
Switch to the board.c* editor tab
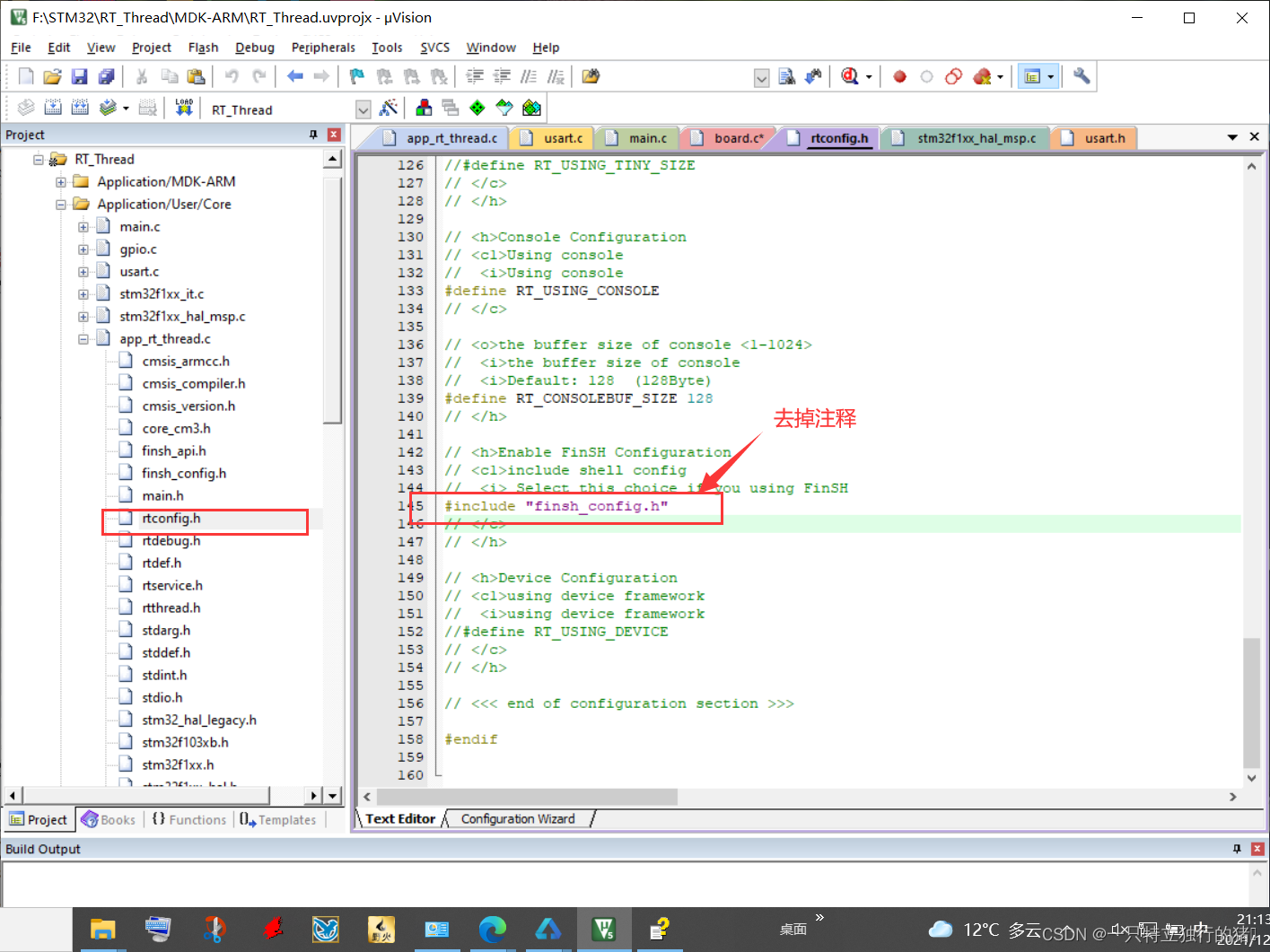(729, 138)
